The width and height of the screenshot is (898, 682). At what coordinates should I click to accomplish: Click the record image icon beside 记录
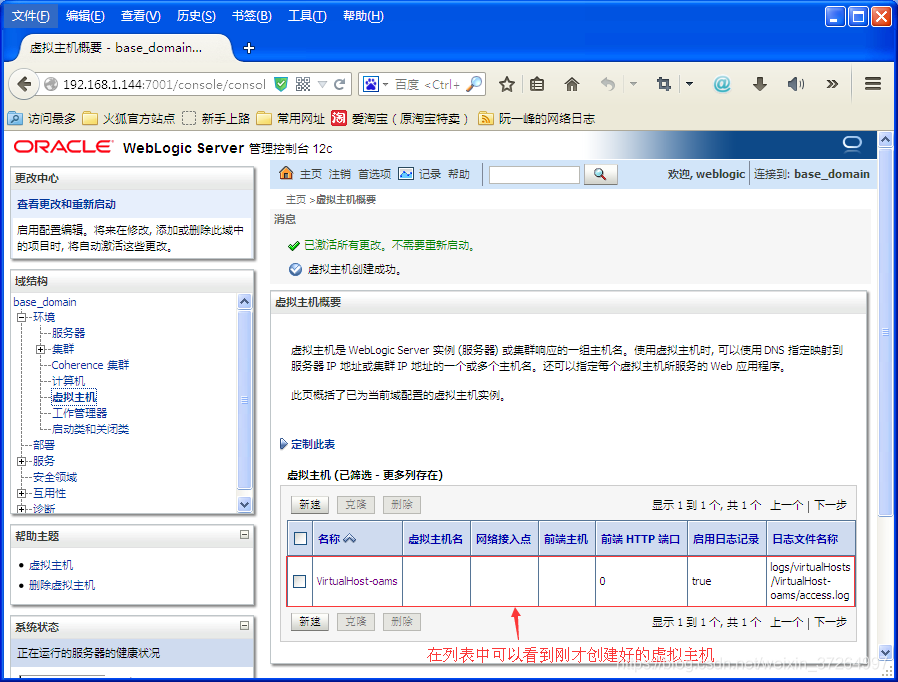pos(405,174)
